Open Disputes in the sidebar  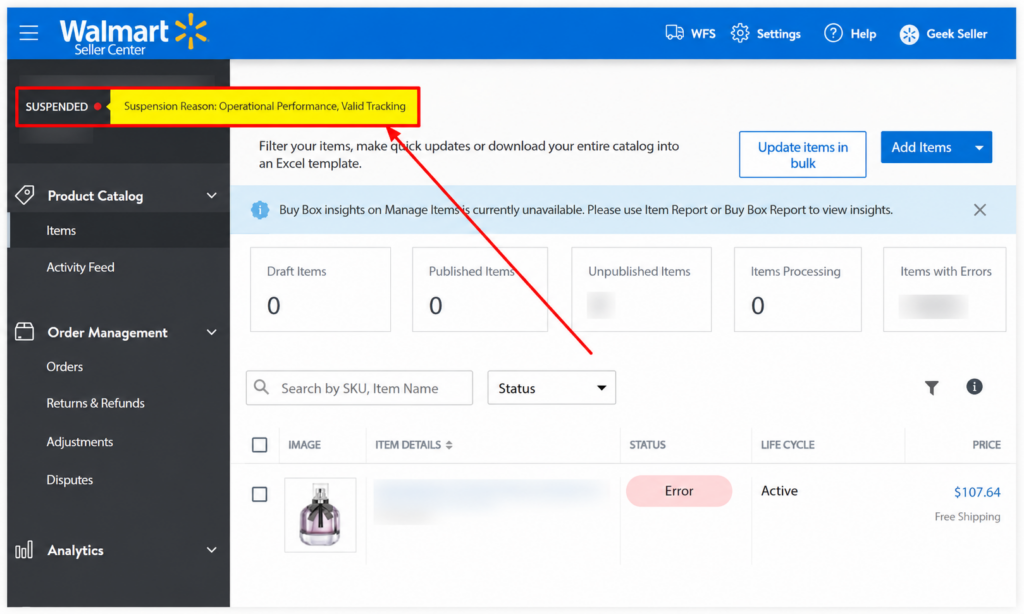70,480
